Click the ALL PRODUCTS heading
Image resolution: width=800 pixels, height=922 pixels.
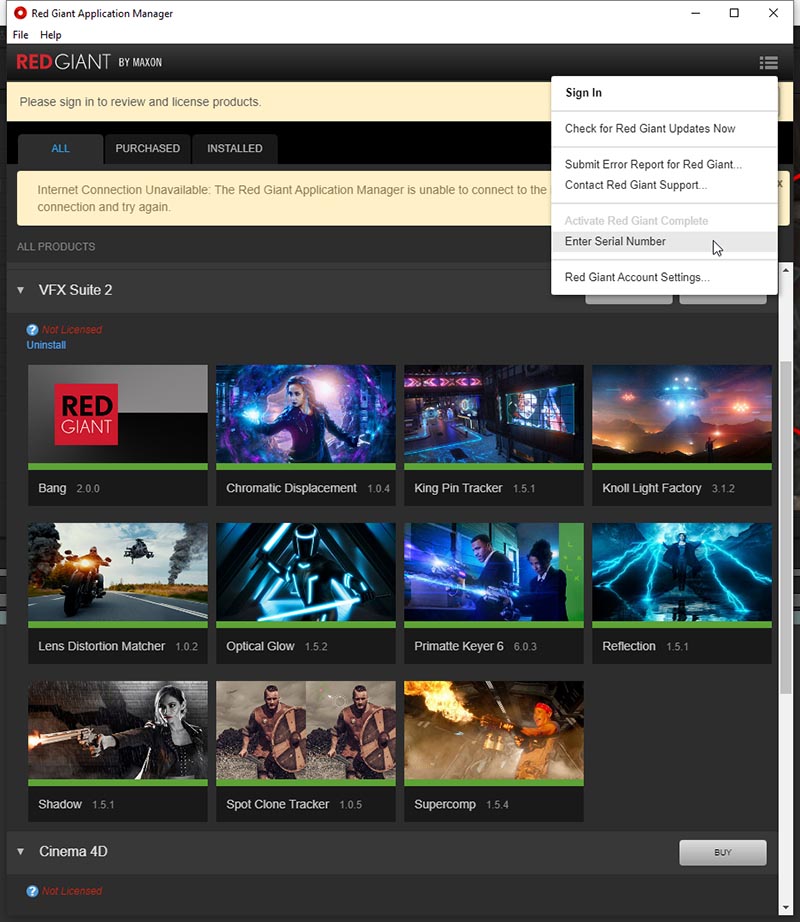[56, 247]
